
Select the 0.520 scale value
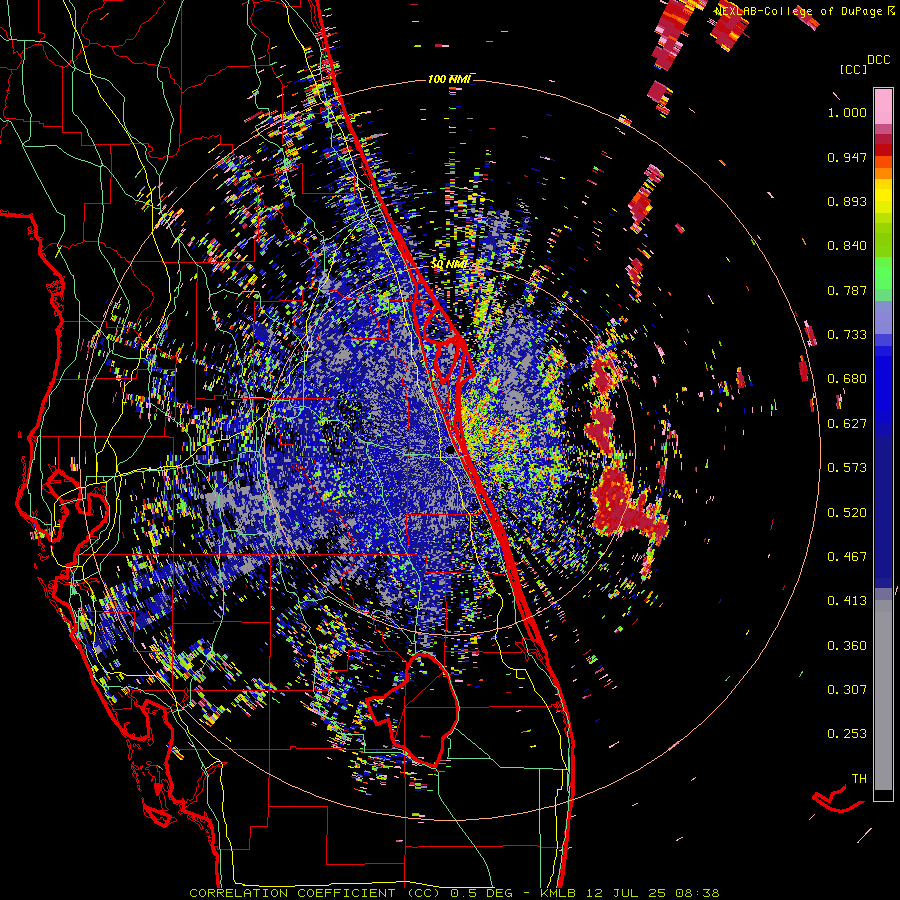[847, 513]
